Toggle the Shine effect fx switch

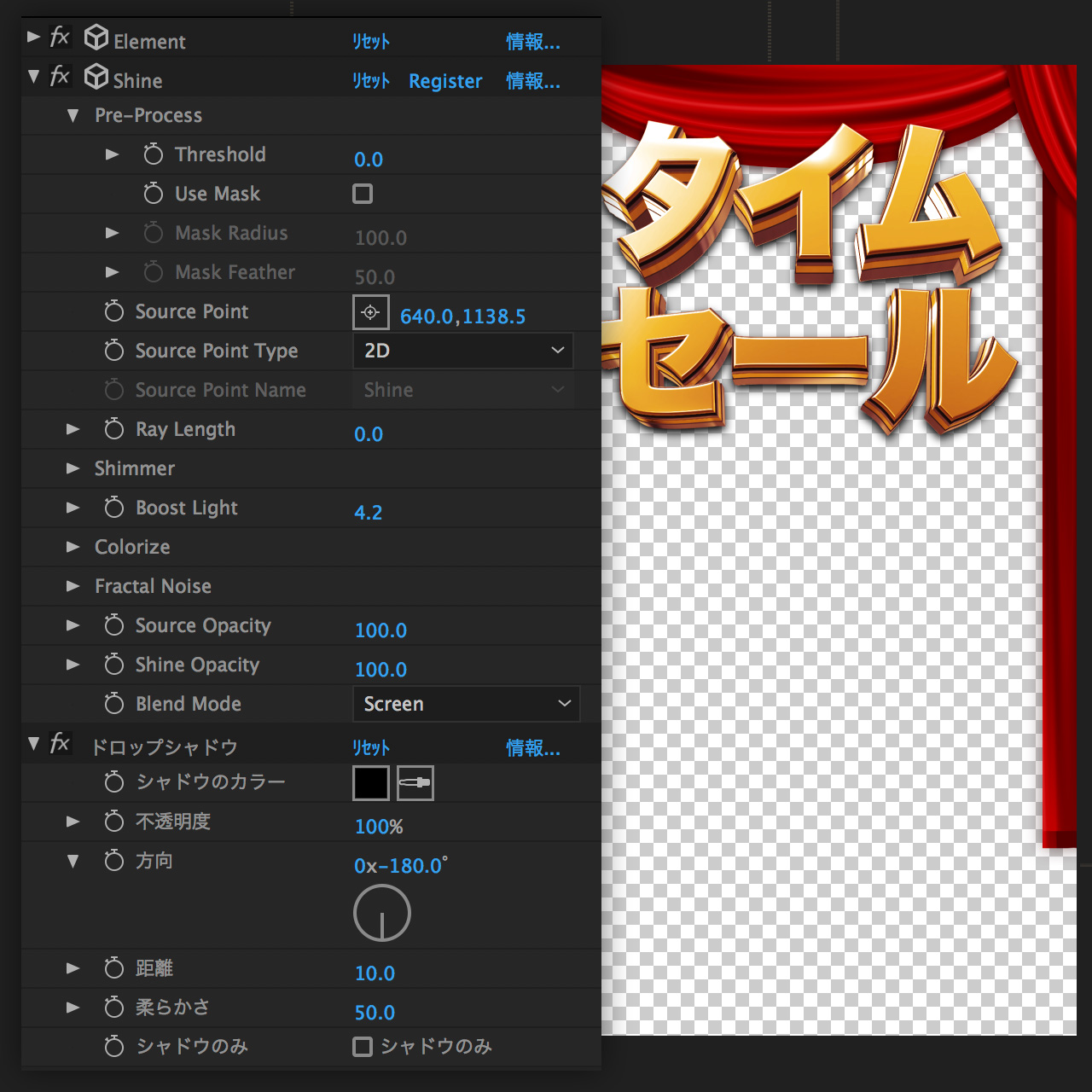coord(60,77)
